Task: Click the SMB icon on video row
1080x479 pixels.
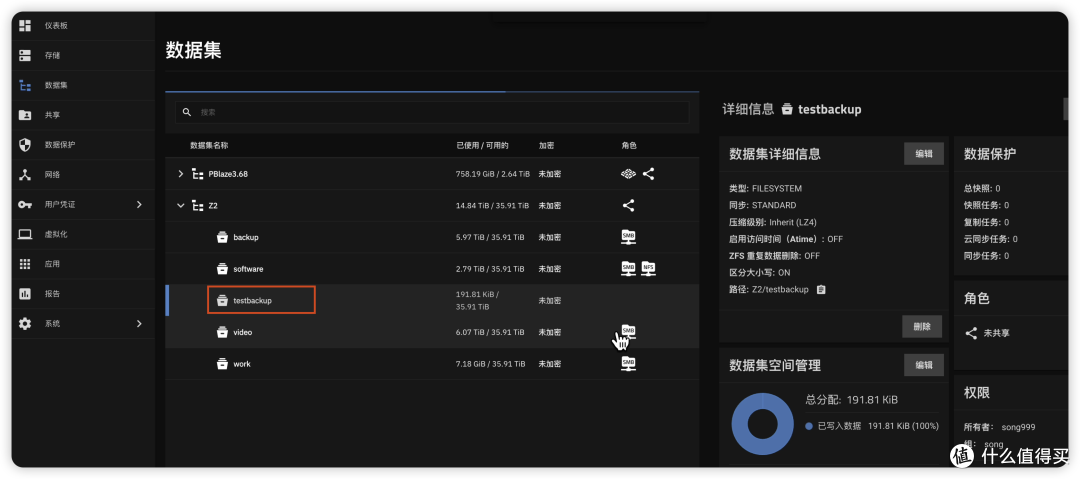Action: [628, 332]
